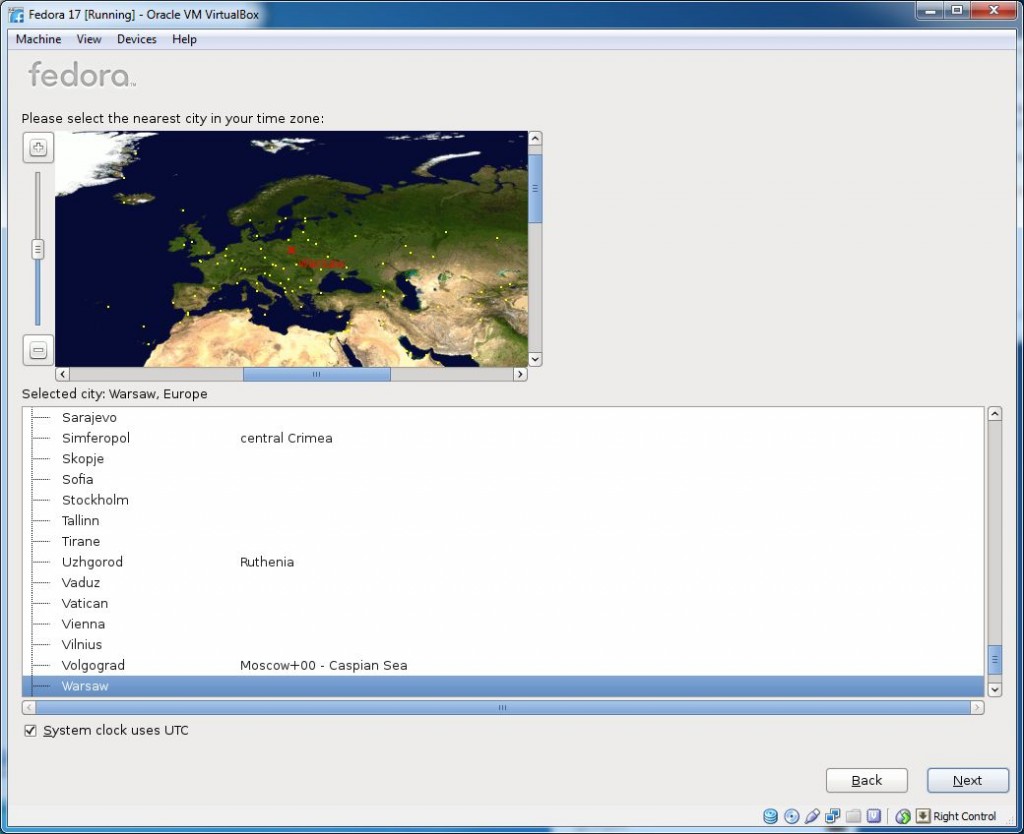Image resolution: width=1024 pixels, height=834 pixels.
Task: Select Vaduz in the city list
Action: (x=503, y=583)
